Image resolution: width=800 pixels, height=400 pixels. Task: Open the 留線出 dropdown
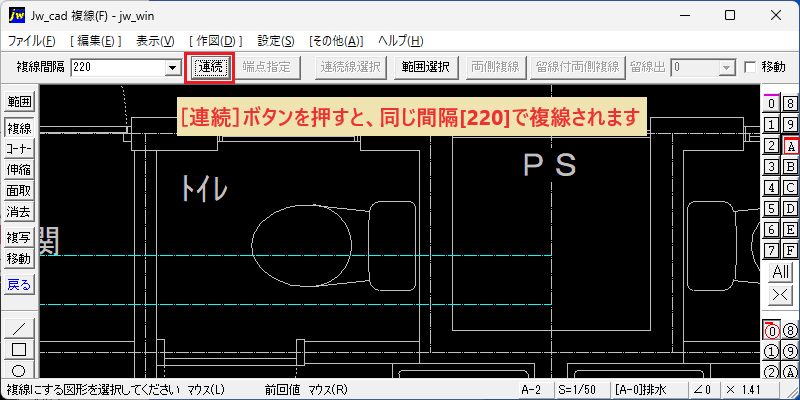(x=726, y=67)
